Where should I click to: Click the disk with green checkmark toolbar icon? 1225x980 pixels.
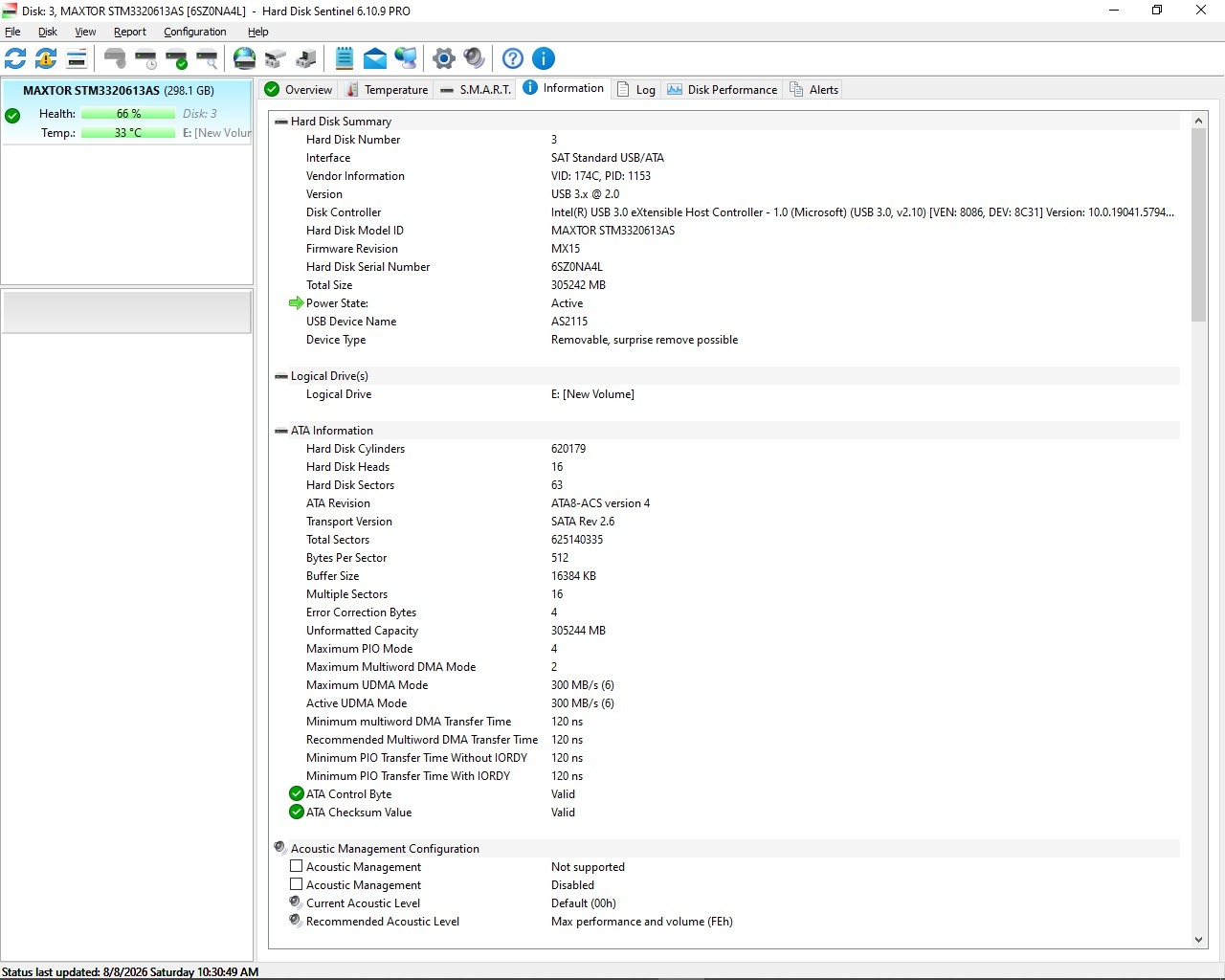pos(176,58)
